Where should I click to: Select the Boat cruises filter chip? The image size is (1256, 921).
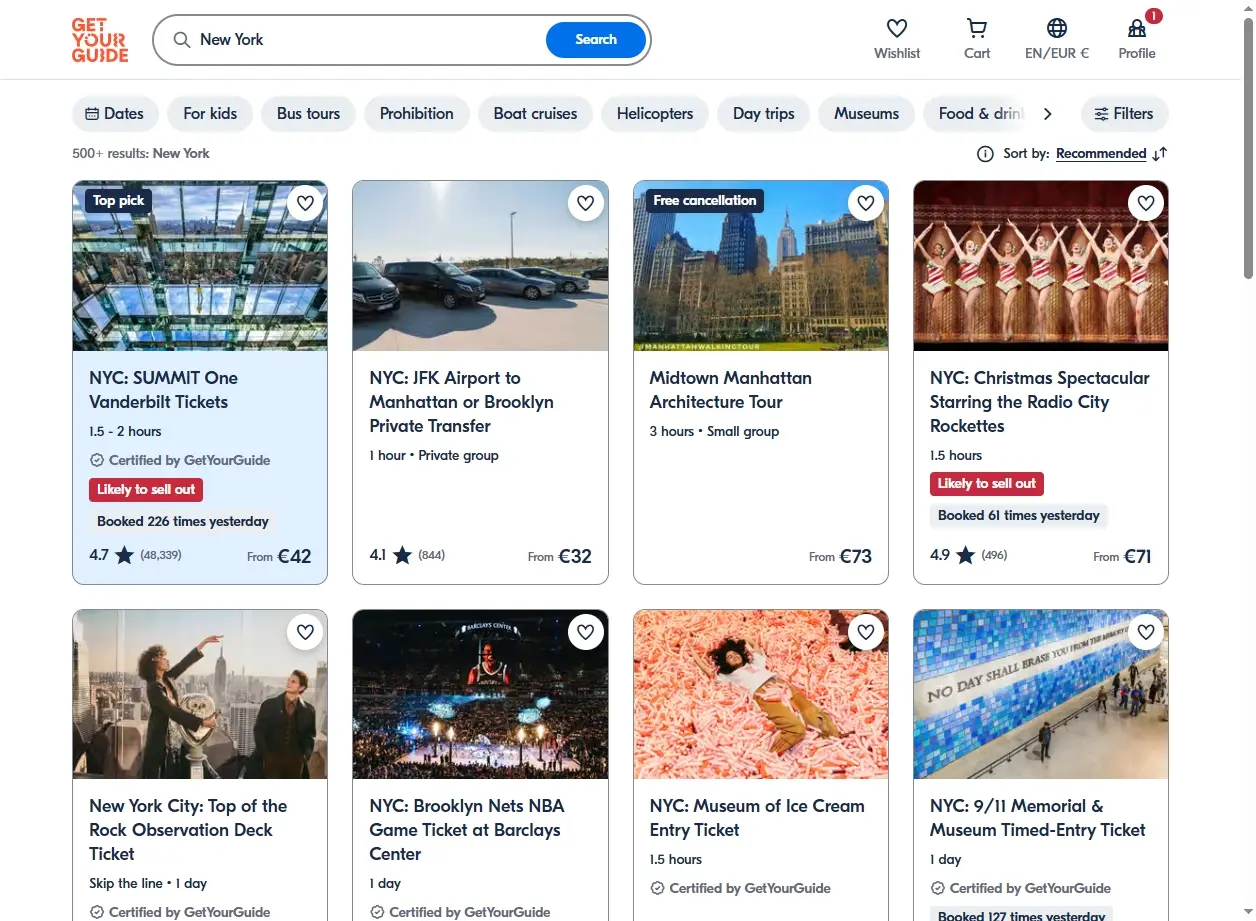535,114
